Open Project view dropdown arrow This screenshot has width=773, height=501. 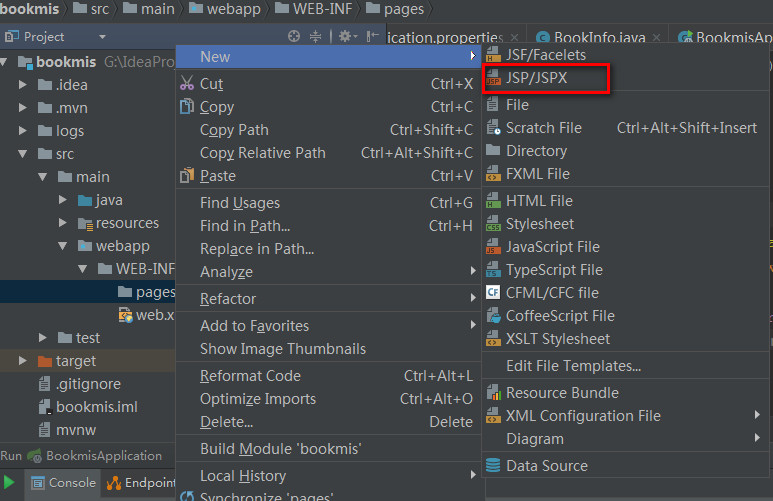(x=102, y=37)
